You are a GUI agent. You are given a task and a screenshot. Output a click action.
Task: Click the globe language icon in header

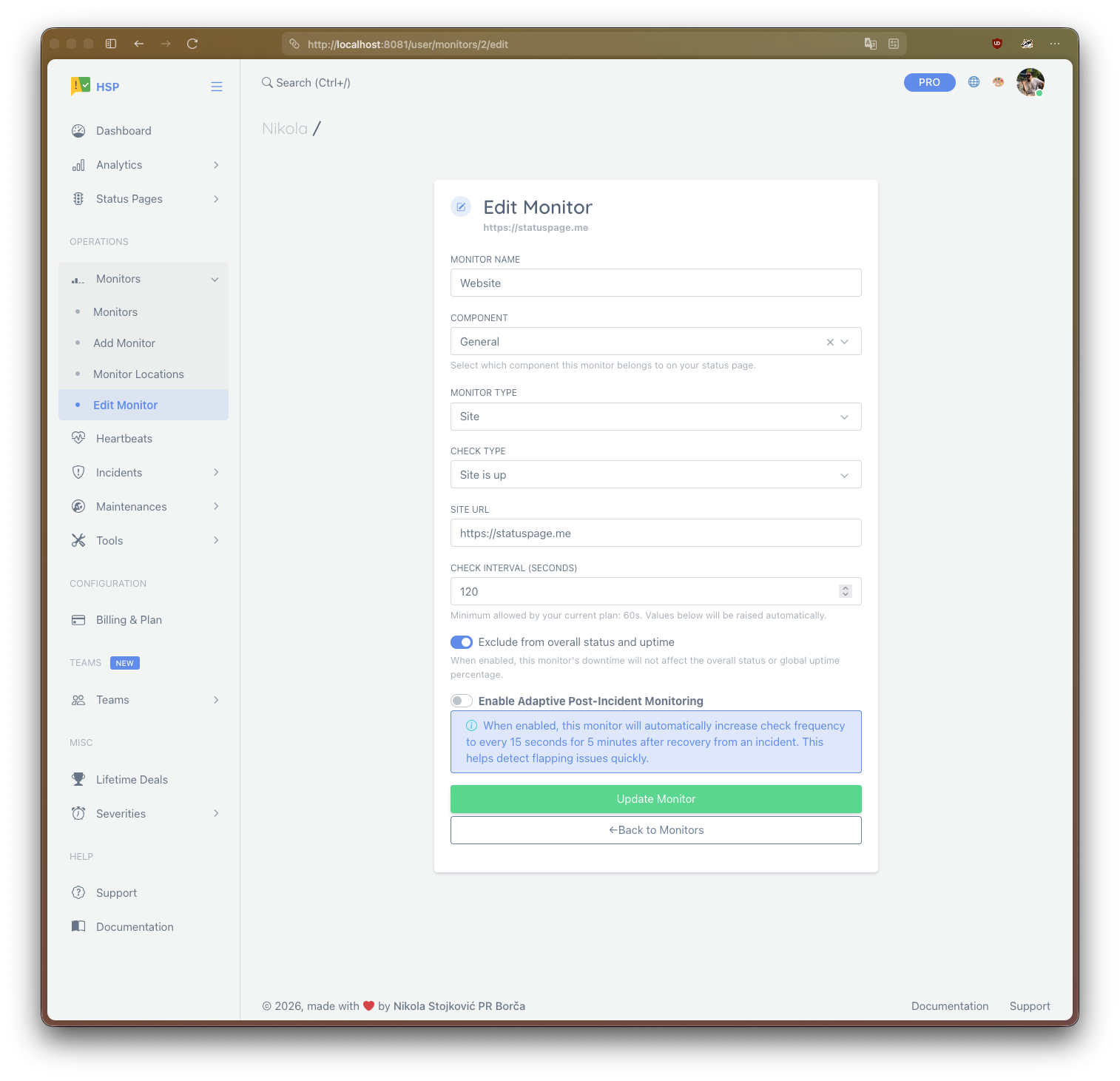(x=974, y=82)
